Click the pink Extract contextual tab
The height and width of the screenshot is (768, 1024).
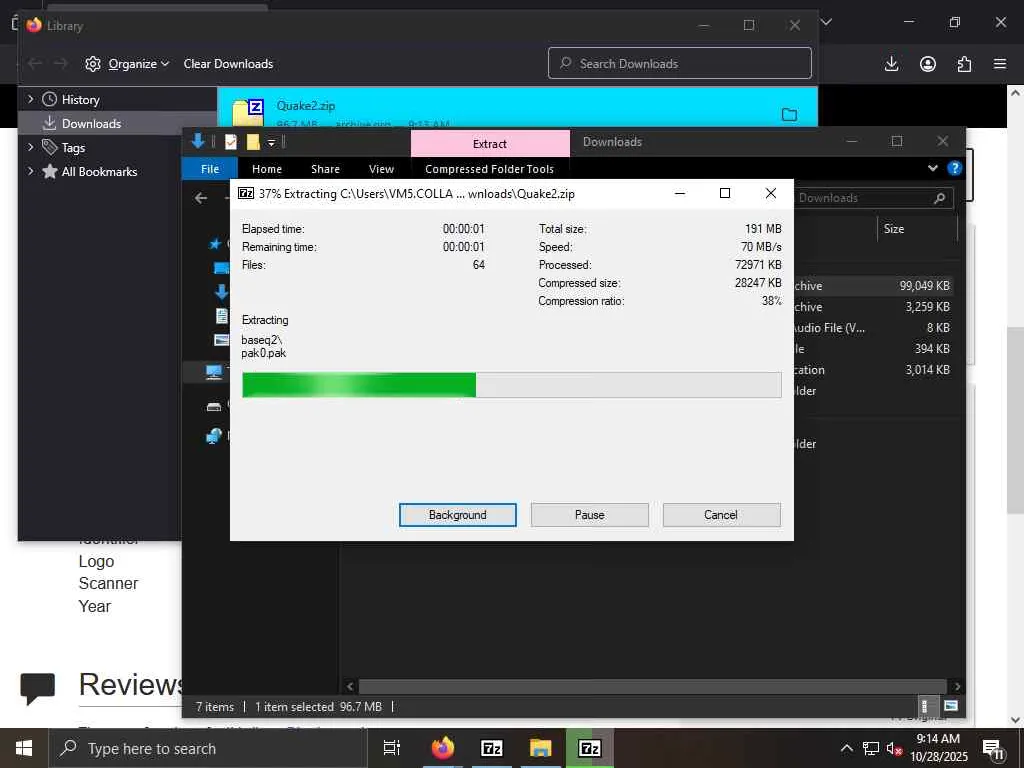coord(490,144)
